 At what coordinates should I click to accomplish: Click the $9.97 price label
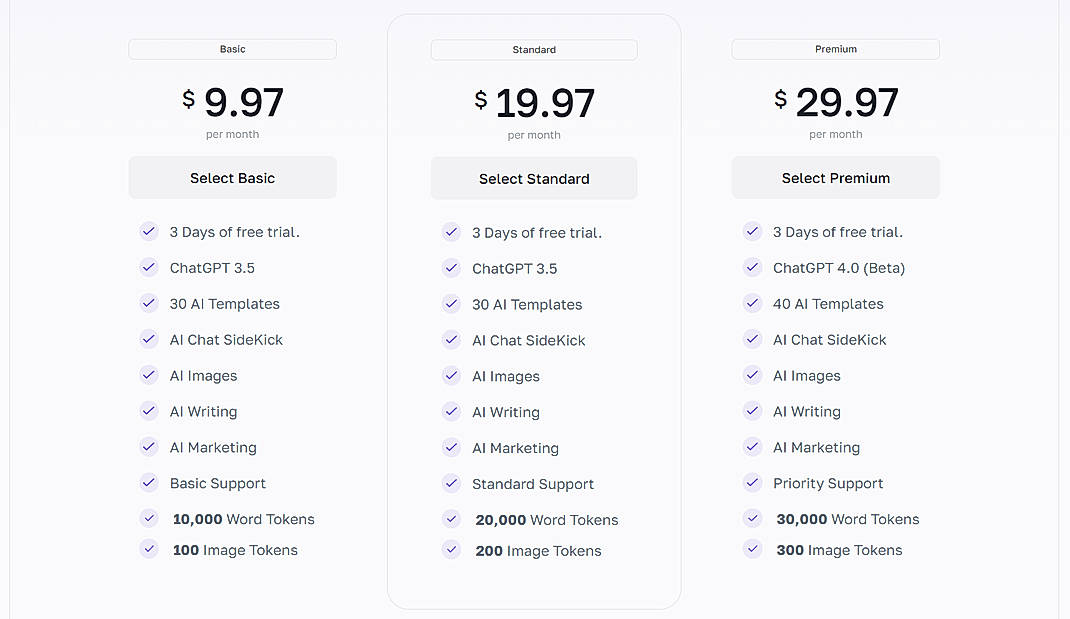click(x=232, y=98)
